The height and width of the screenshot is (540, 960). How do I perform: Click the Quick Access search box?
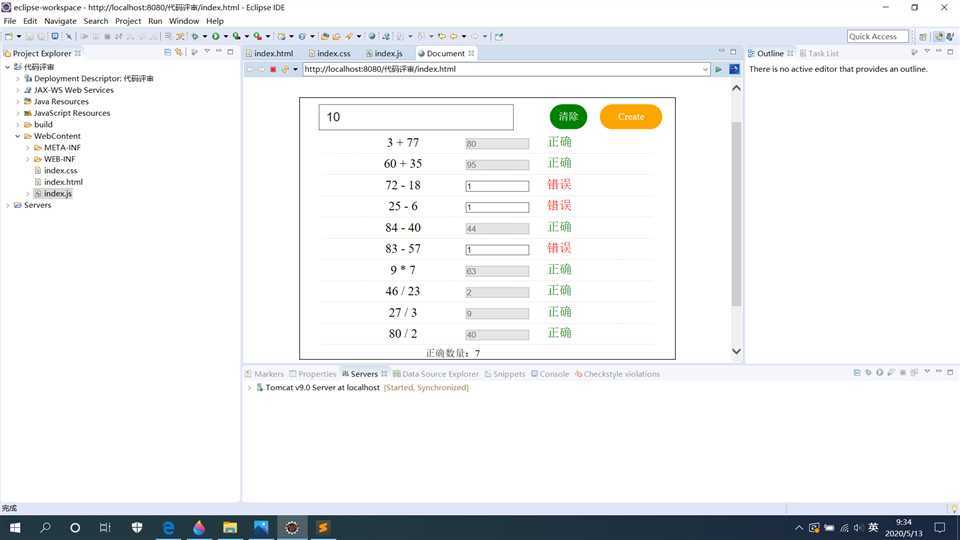pyautogui.click(x=877, y=37)
